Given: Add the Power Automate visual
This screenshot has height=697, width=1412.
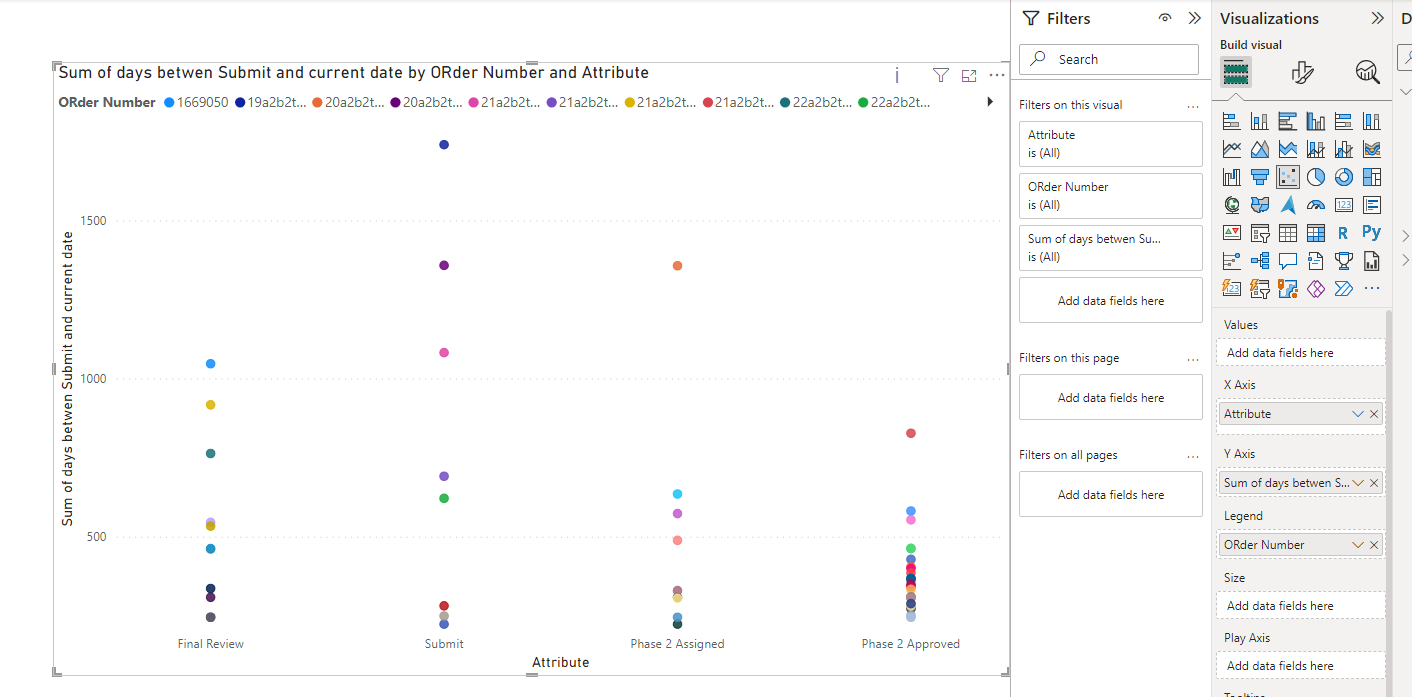Looking at the screenshot, I should [1344, 289].
